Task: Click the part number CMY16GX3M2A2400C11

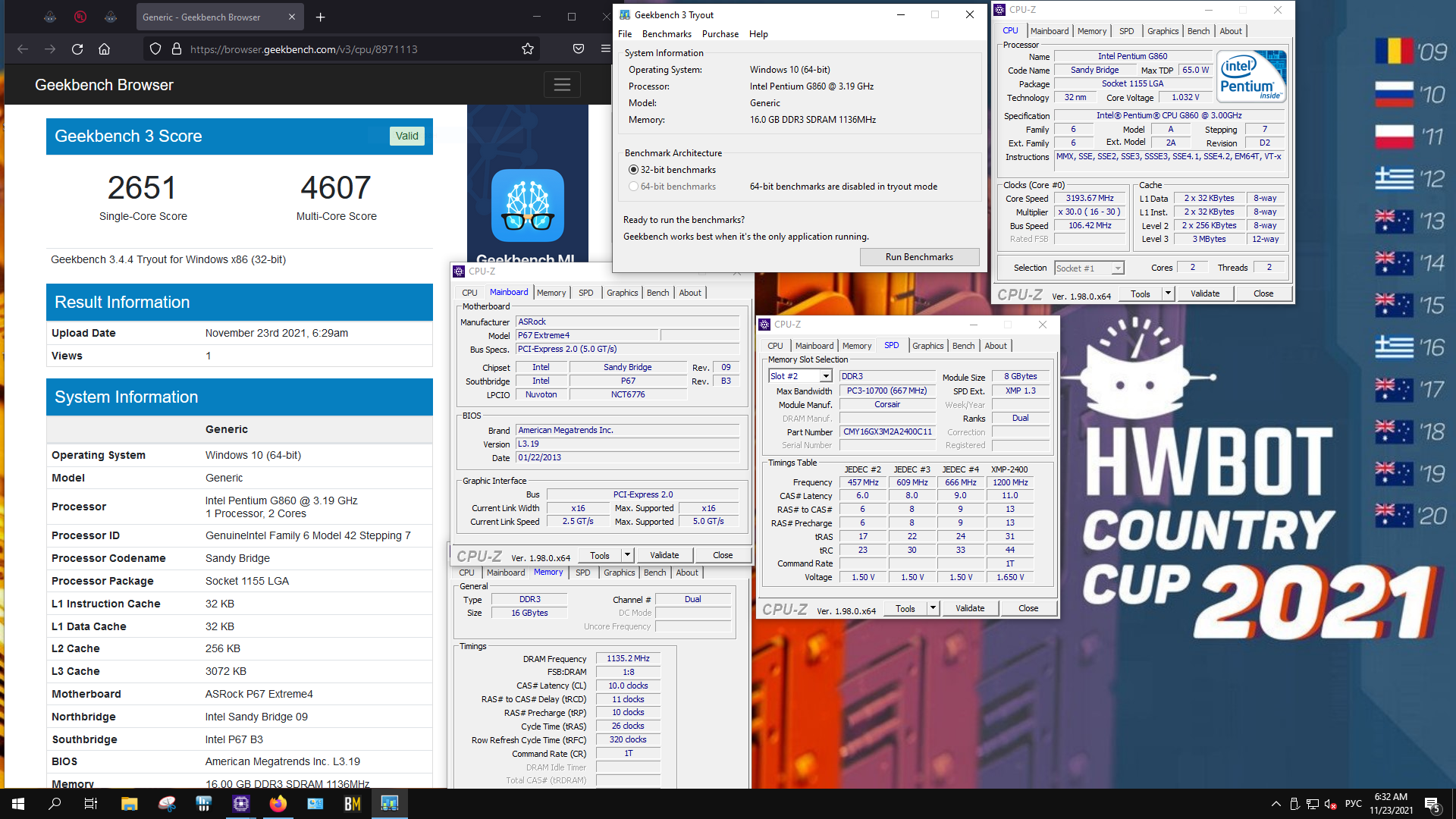Action: [x=887, y=431]
